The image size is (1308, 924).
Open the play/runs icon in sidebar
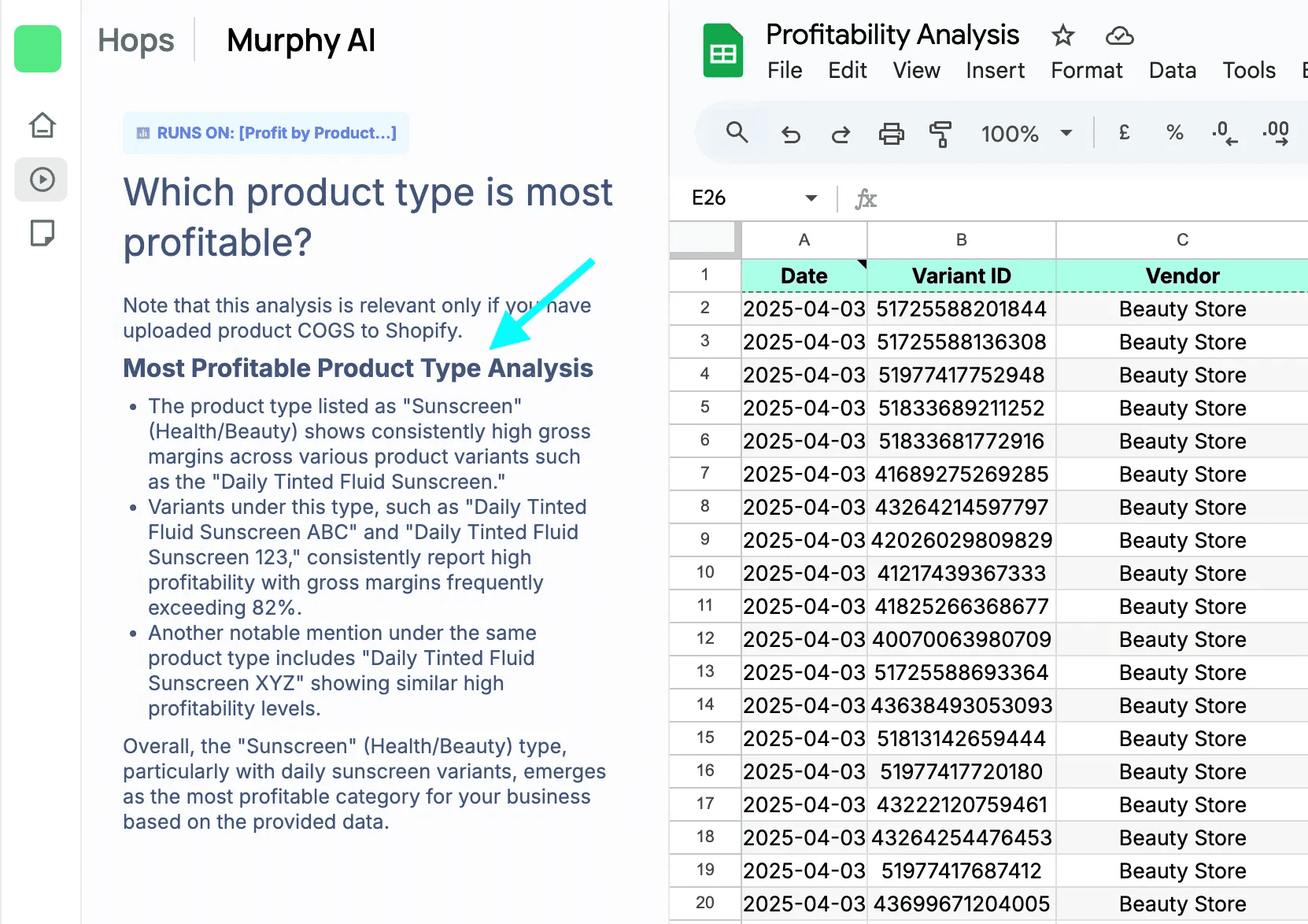click(42, 179)
